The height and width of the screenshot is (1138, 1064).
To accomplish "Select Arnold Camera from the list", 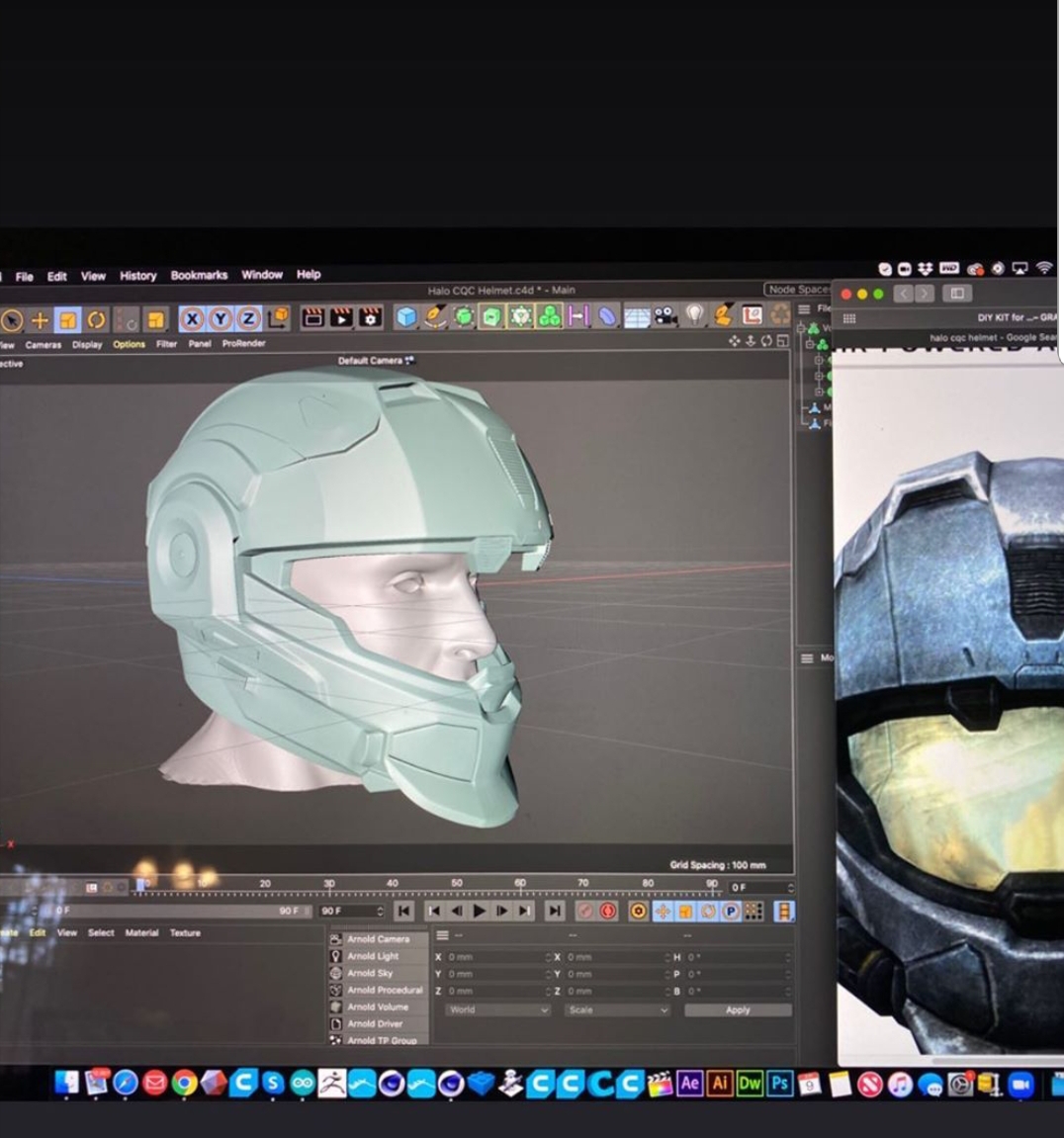I will click(x=378, y=939).
